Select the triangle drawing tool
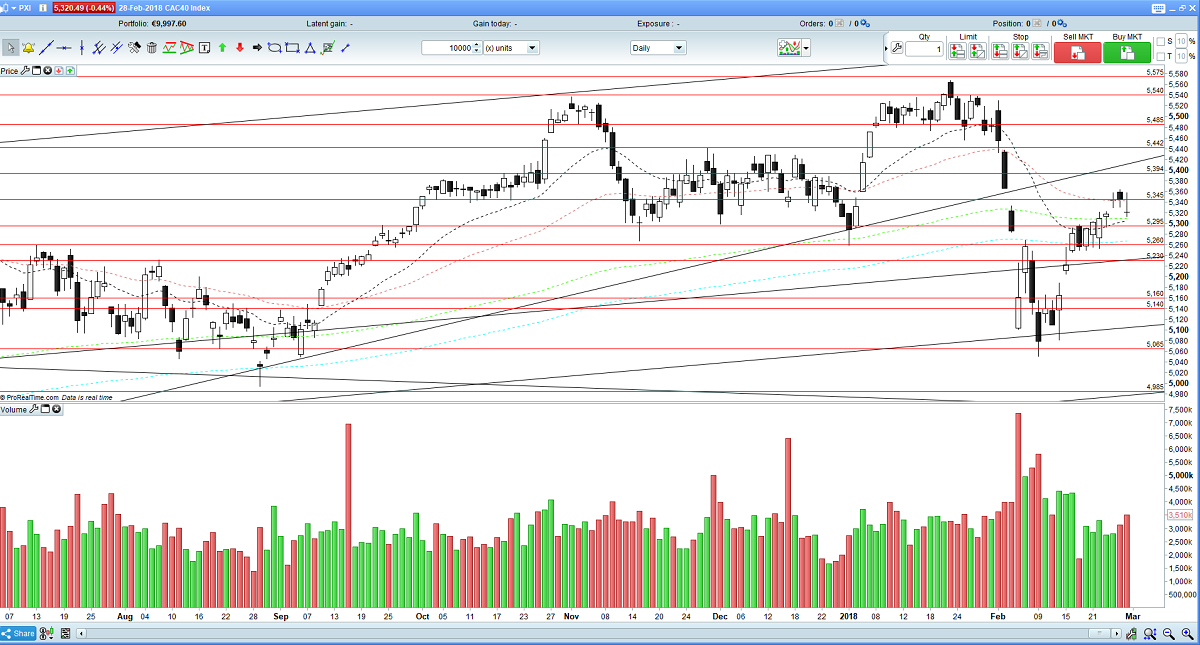This screenshot has height=645, width=1200. (310, 48)
